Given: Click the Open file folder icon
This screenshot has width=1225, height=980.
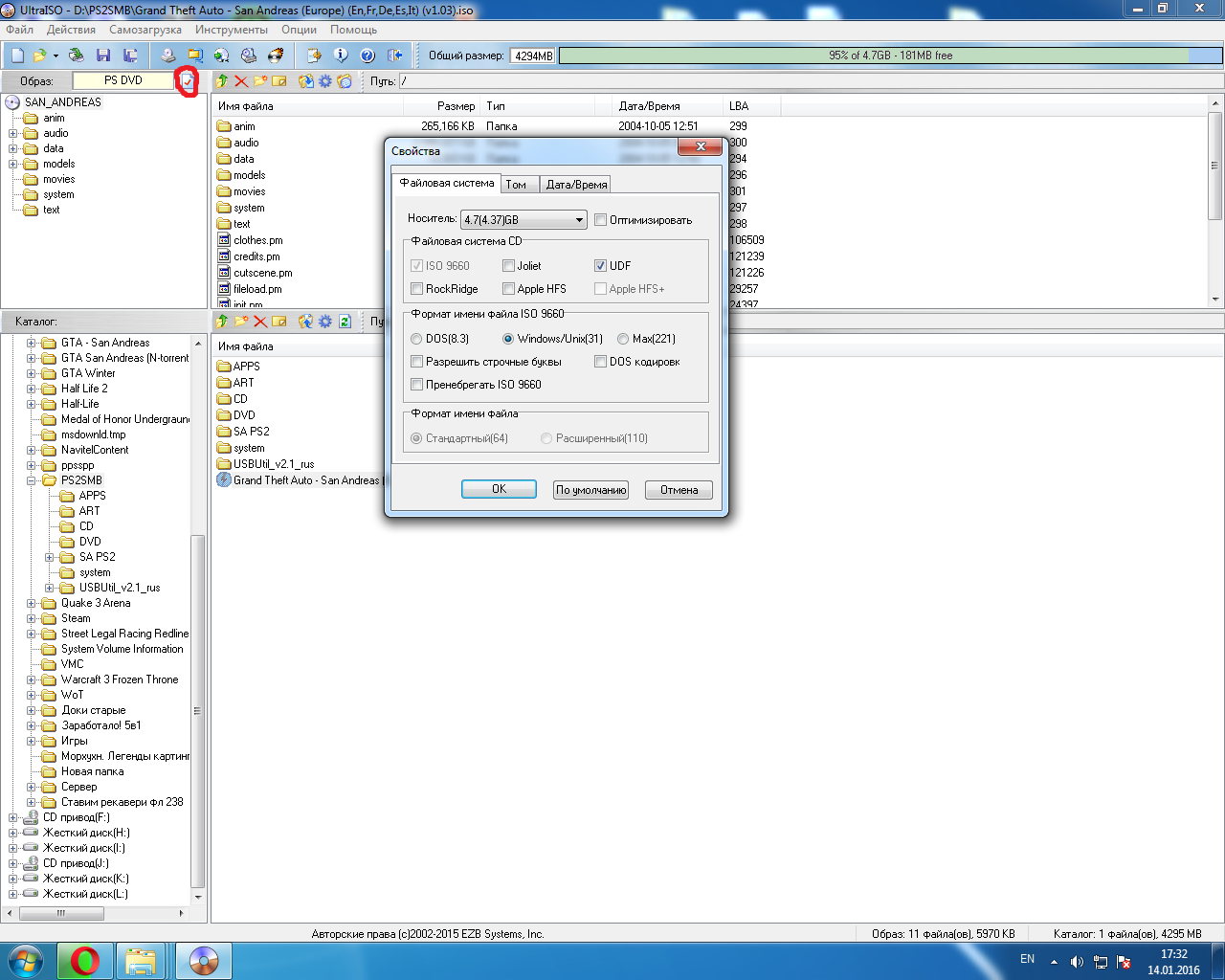Looking at the screenshot, I should [40, 56].
